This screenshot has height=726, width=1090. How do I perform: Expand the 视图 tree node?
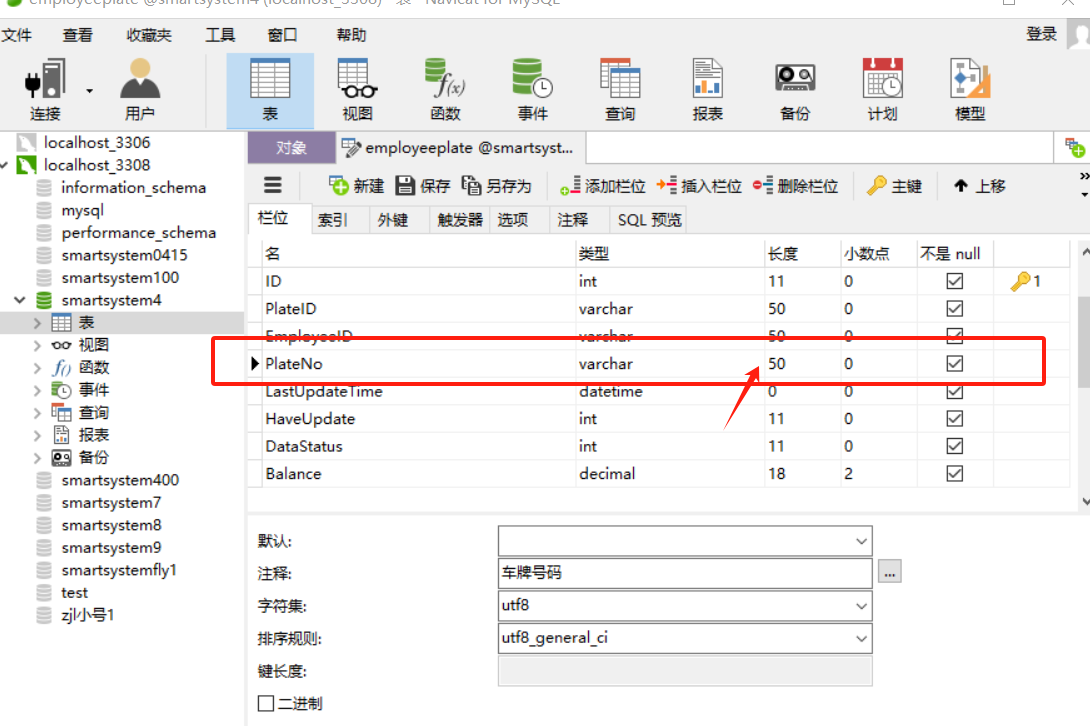tap(38, 345)
